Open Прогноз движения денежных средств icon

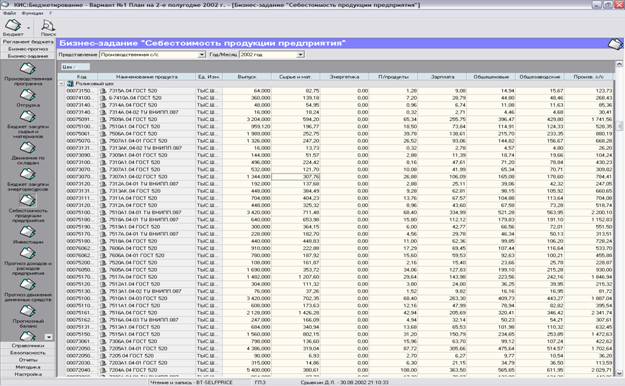28,290
